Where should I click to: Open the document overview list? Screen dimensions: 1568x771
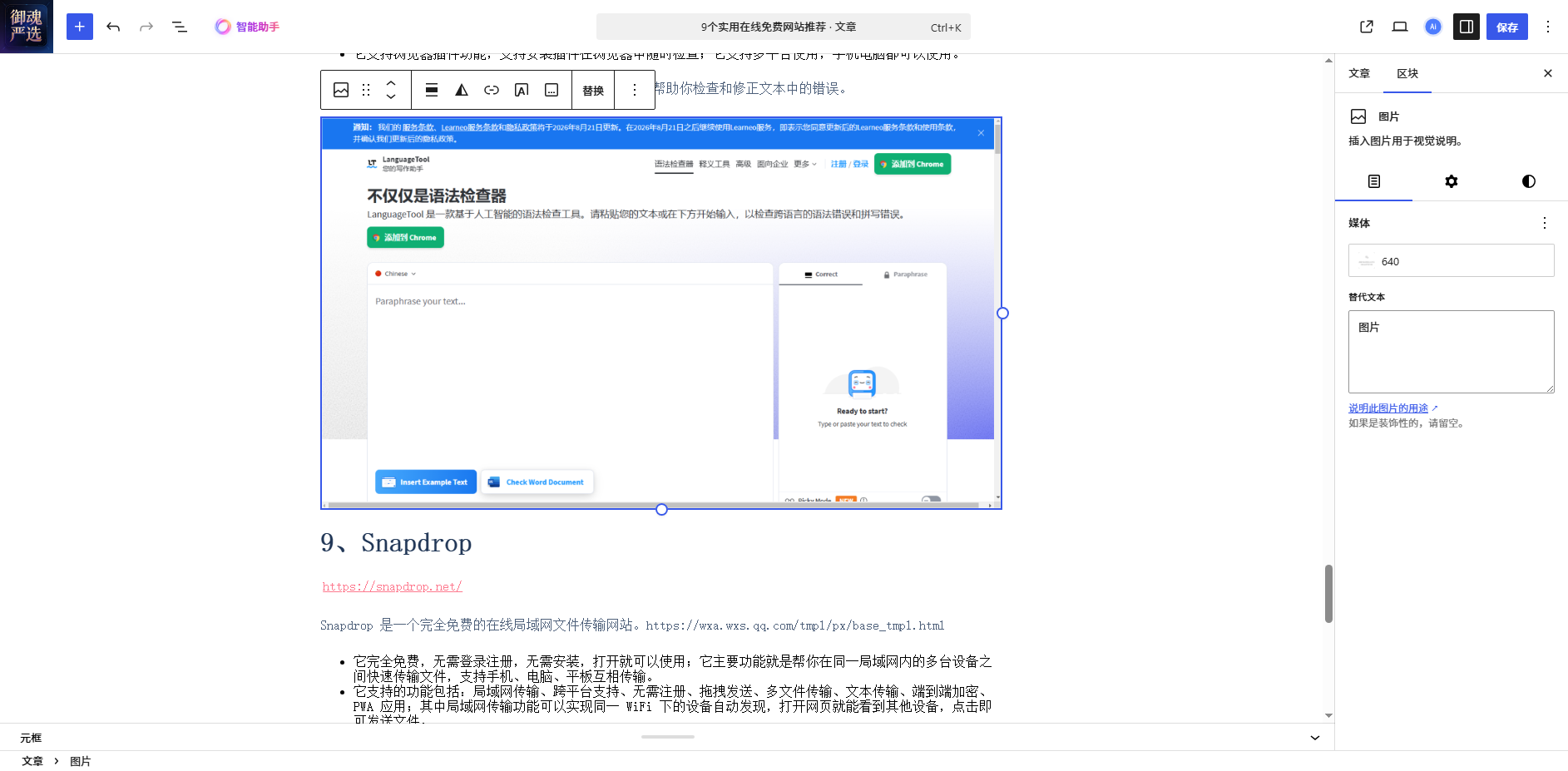(x=180, y=27)
